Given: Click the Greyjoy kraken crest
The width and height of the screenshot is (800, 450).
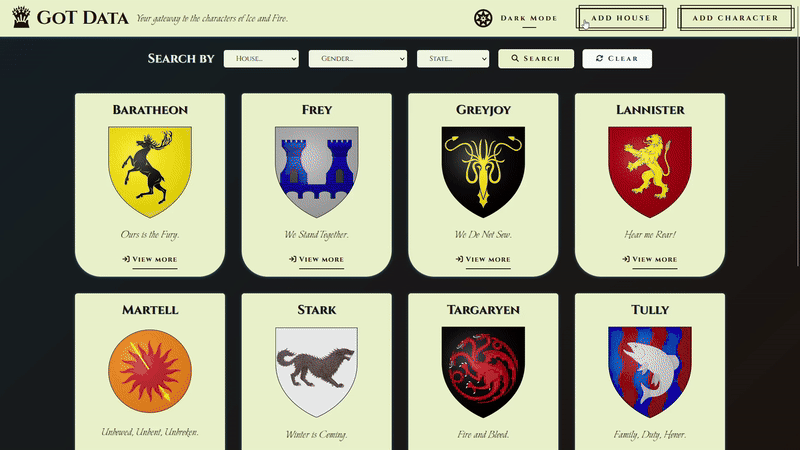Looking at the screenshot, I should [x=483, y=172].
